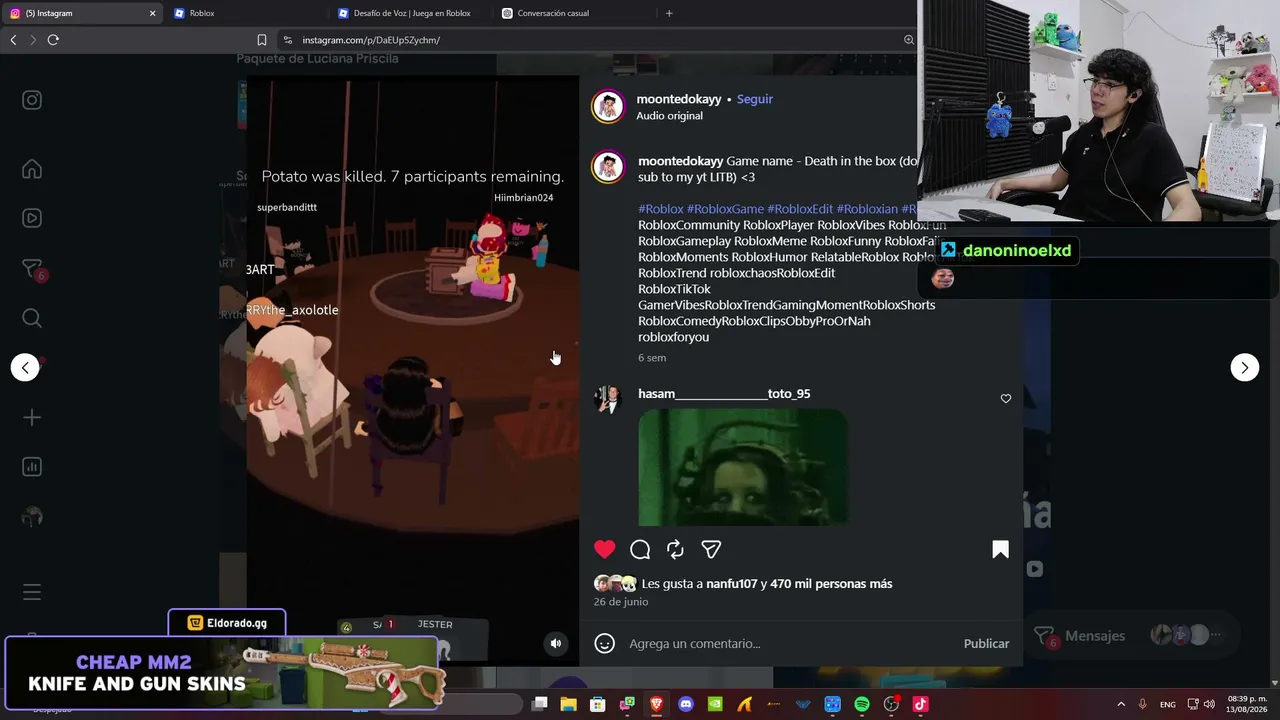Repost using the repost arrows icon
The height and width of the screenshot is (720, 1280).
pyautogui.click(x=675, y=549)
